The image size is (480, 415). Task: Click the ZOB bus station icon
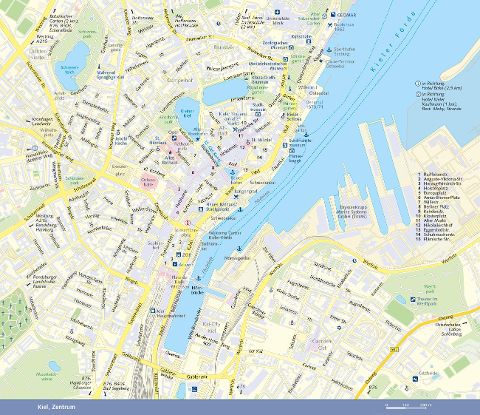pos(179,254)
